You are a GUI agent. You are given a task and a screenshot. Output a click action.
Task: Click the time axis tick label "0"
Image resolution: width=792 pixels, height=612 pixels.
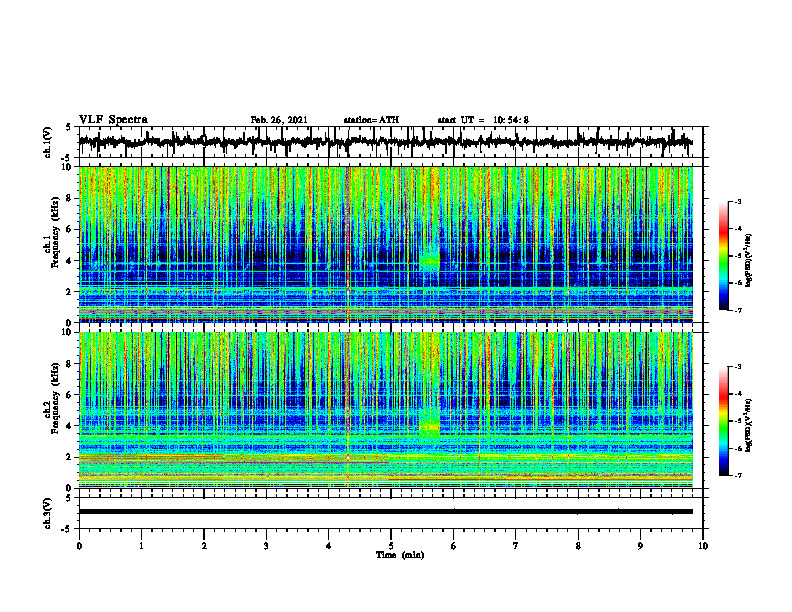[79, 546]
